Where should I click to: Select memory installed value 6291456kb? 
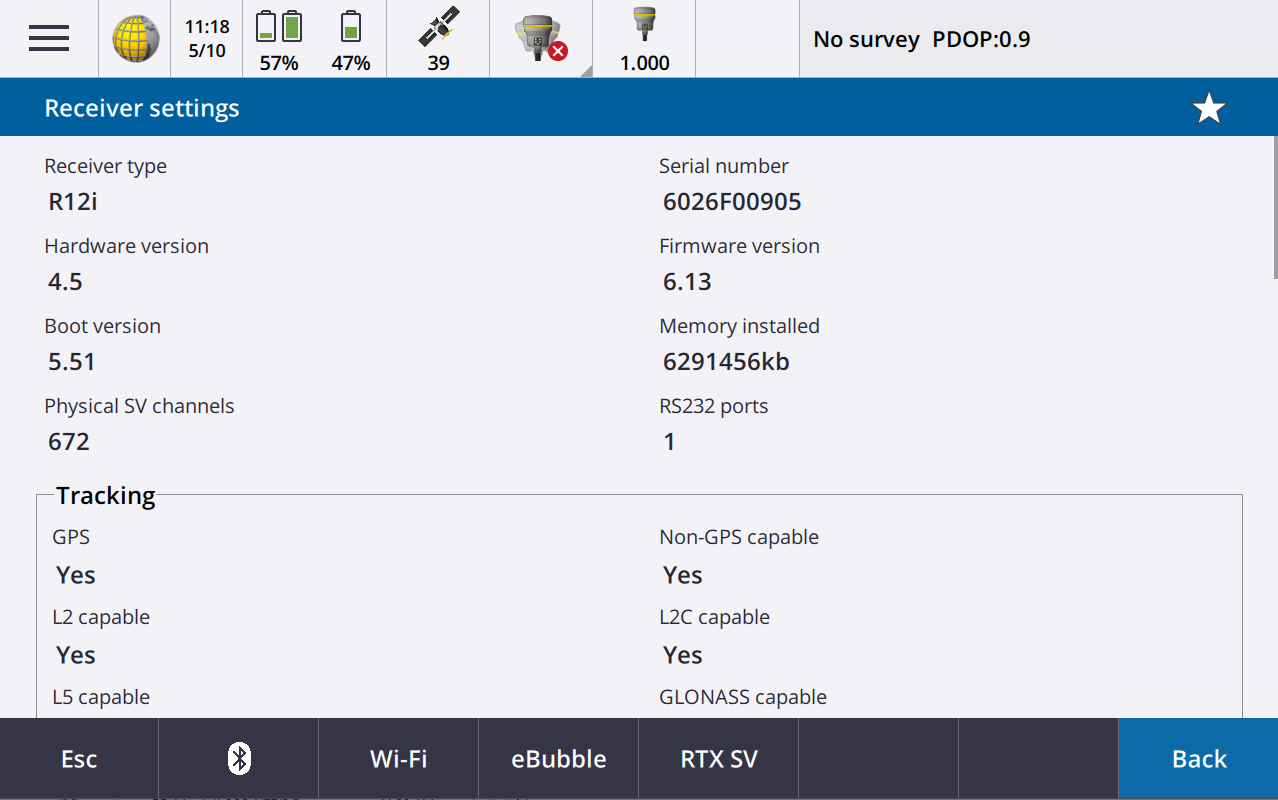[726, 362]
